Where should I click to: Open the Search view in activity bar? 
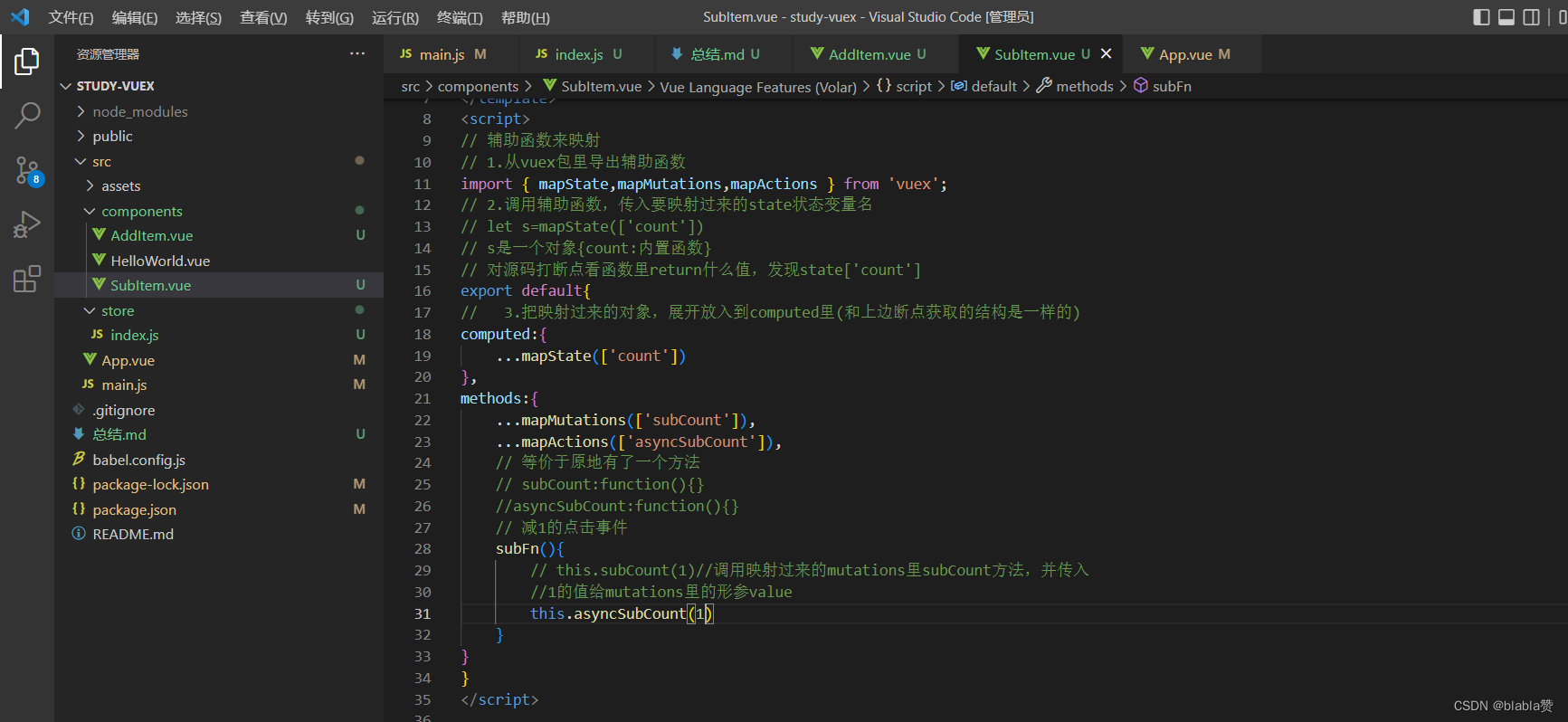(x=27, y=116)
